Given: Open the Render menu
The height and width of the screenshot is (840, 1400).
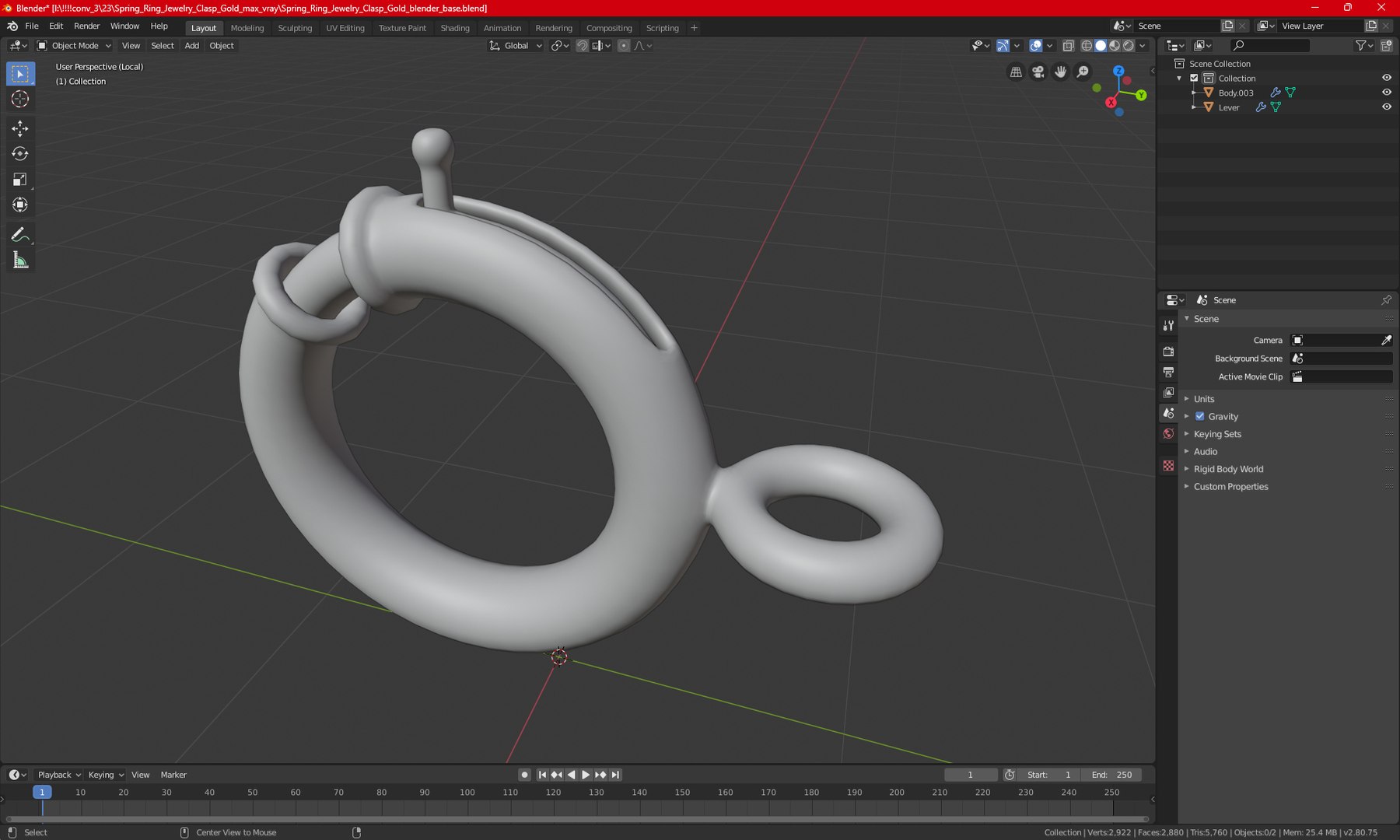Looking at the screenshot, I should (x=86, y=26).
